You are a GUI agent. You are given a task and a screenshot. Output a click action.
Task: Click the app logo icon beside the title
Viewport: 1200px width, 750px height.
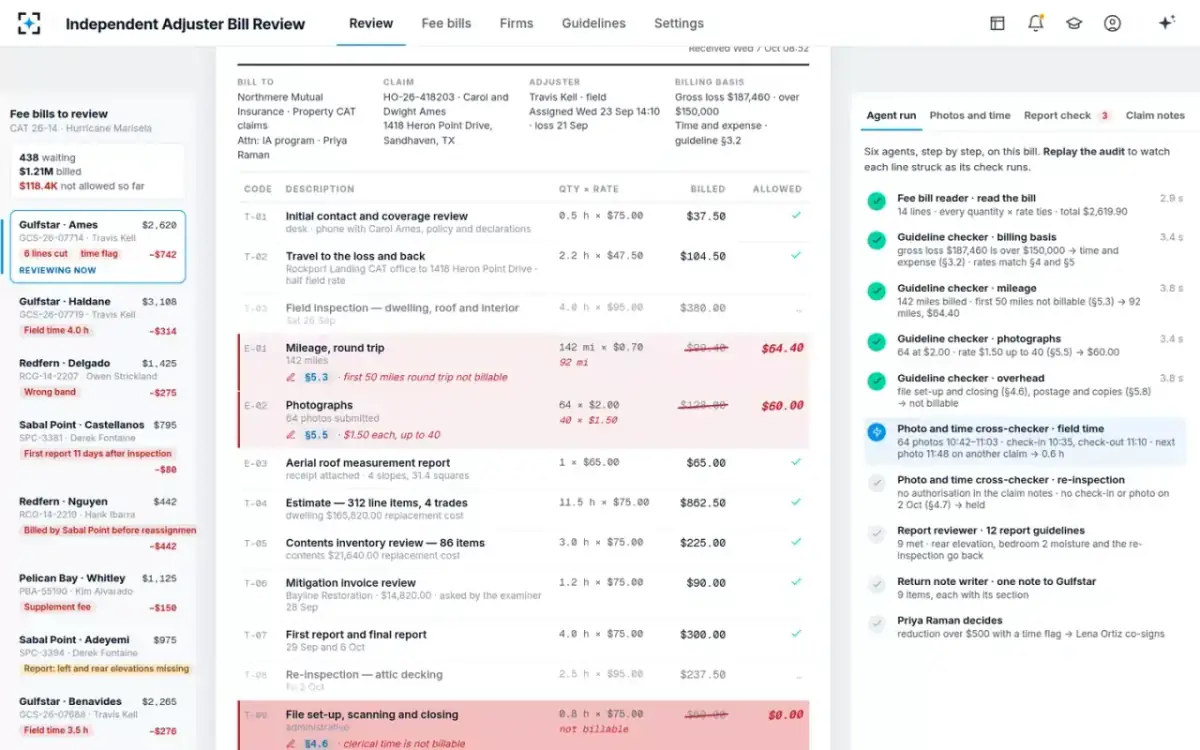(30, 23)
